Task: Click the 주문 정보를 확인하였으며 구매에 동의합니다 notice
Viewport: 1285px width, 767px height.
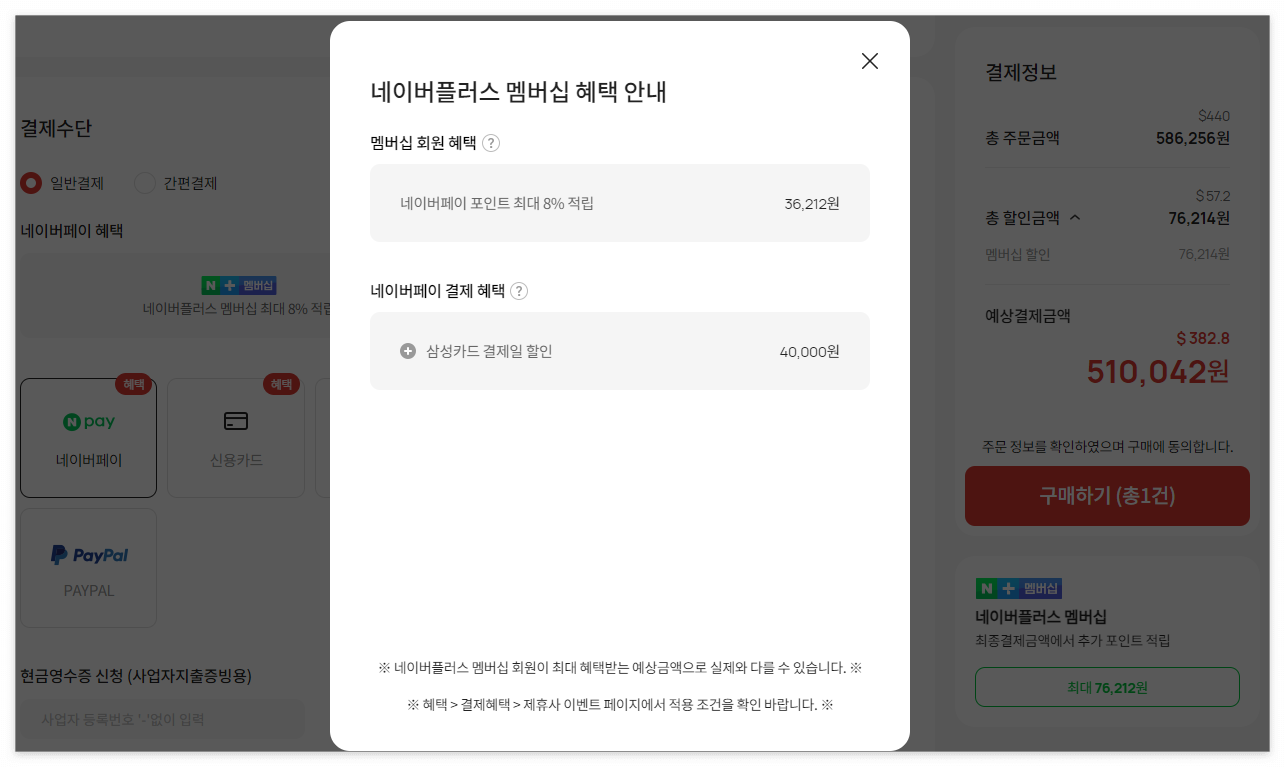Action: [1107, 446]
